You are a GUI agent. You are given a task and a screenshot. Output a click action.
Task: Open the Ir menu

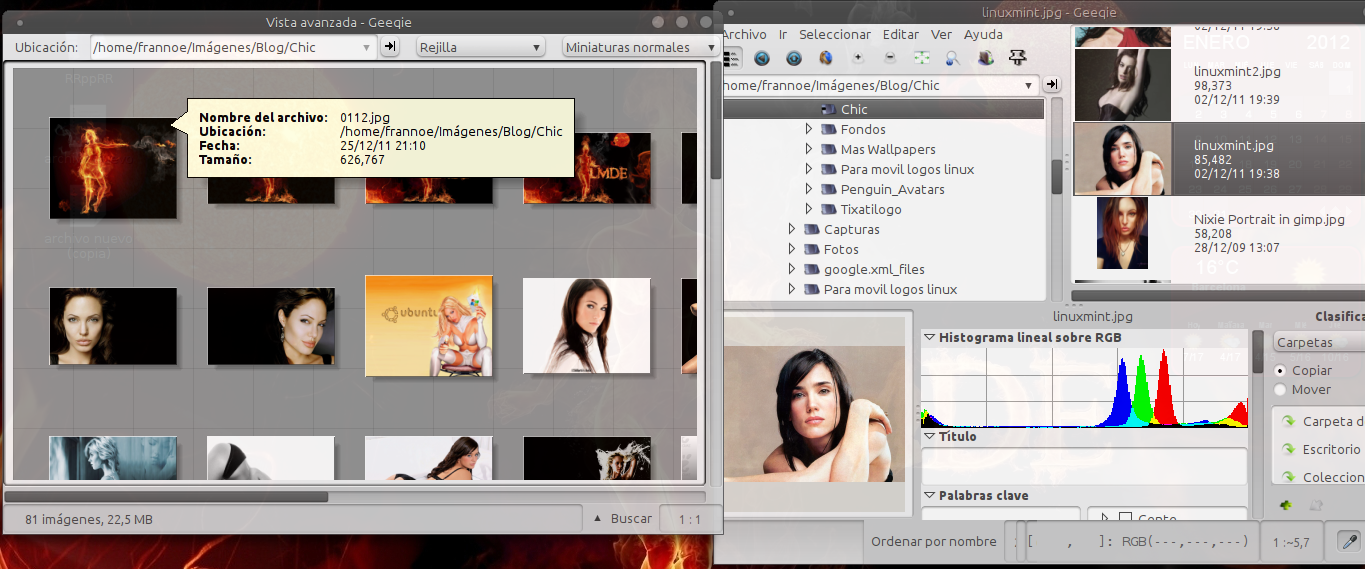pyautogui.click(x=784, y=34)
